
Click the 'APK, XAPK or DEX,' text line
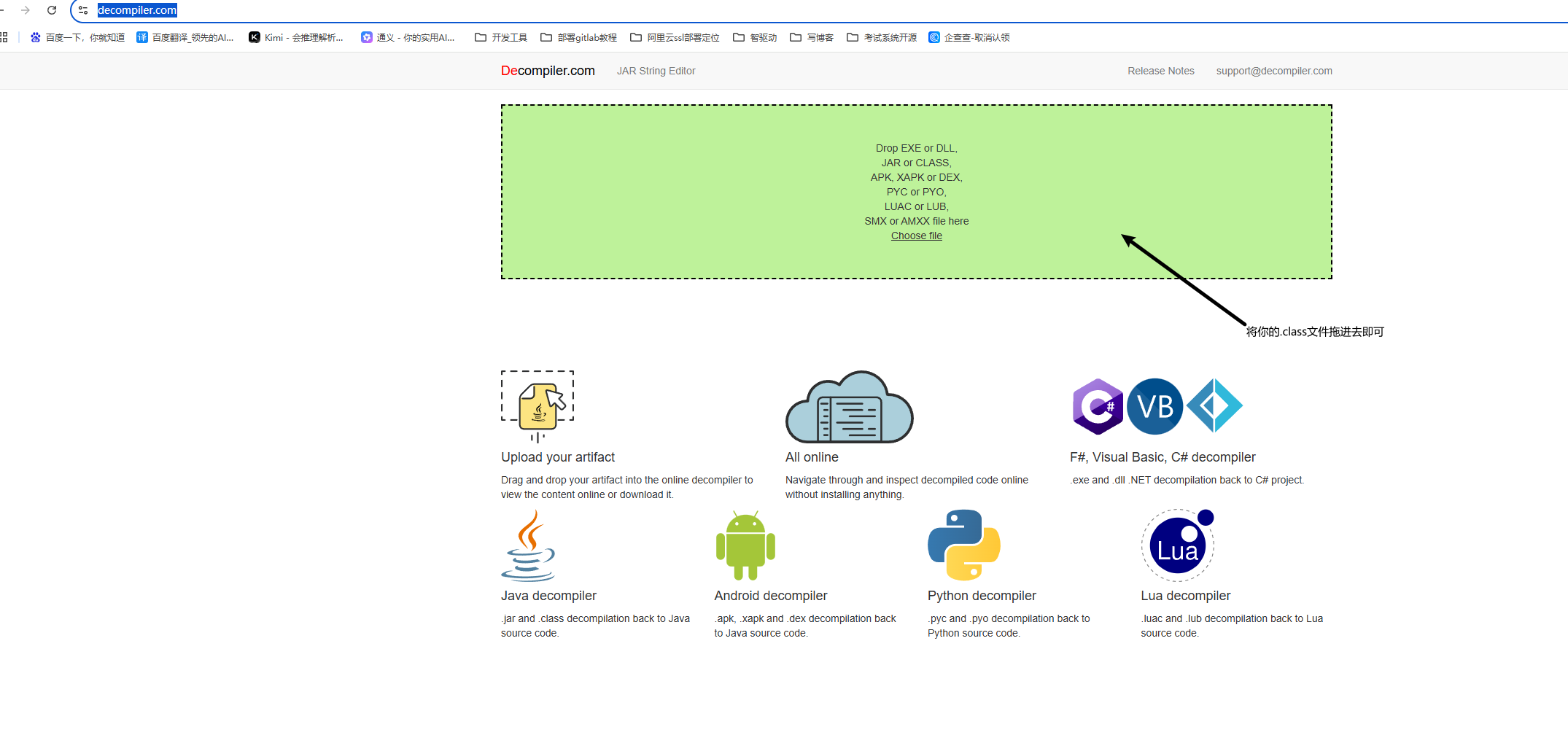tap(917, 177)
